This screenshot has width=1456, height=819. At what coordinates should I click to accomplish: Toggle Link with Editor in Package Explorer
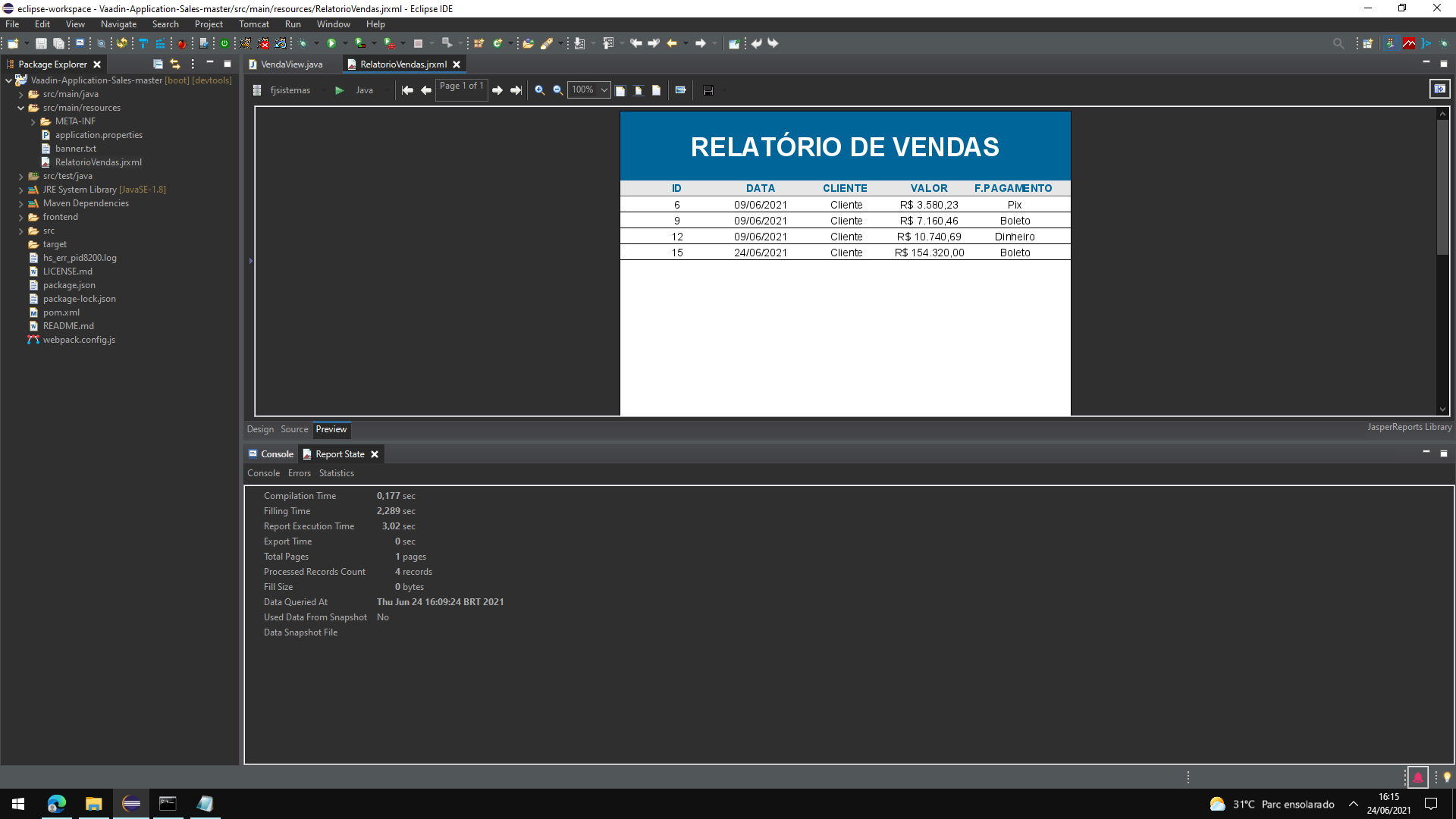[x=175, y=64]
